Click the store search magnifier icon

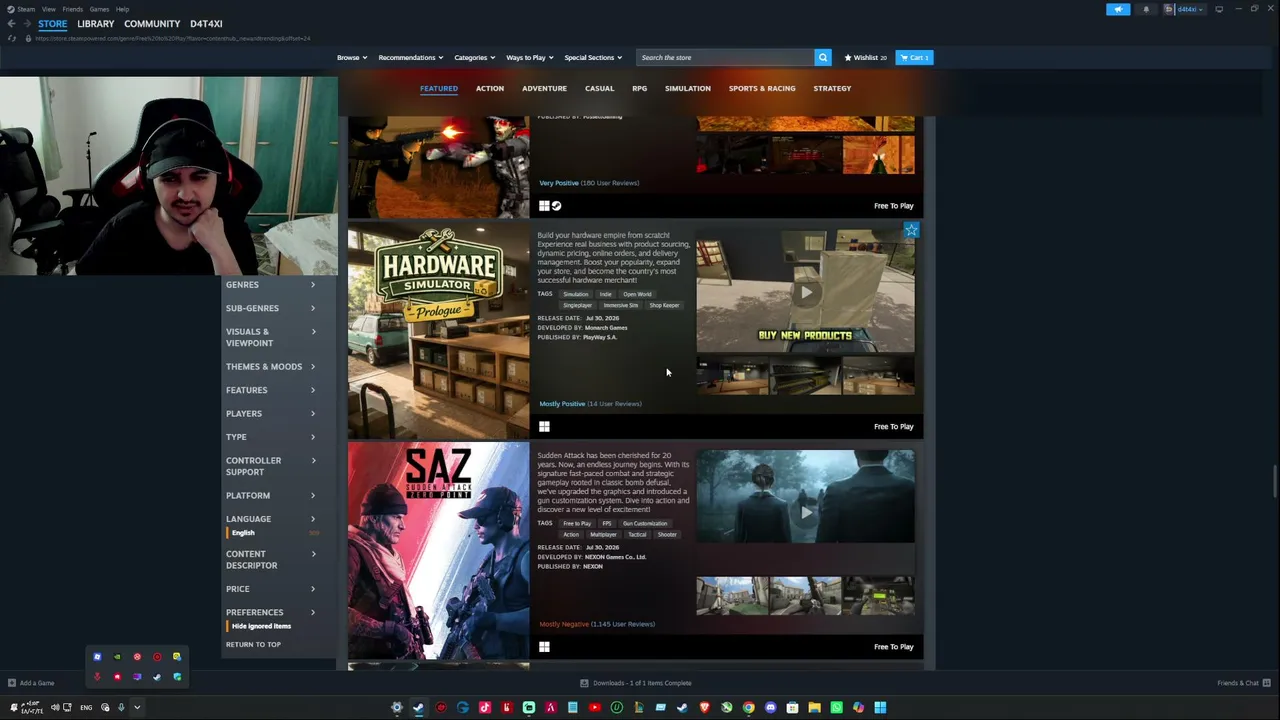(x=823, y=57)
